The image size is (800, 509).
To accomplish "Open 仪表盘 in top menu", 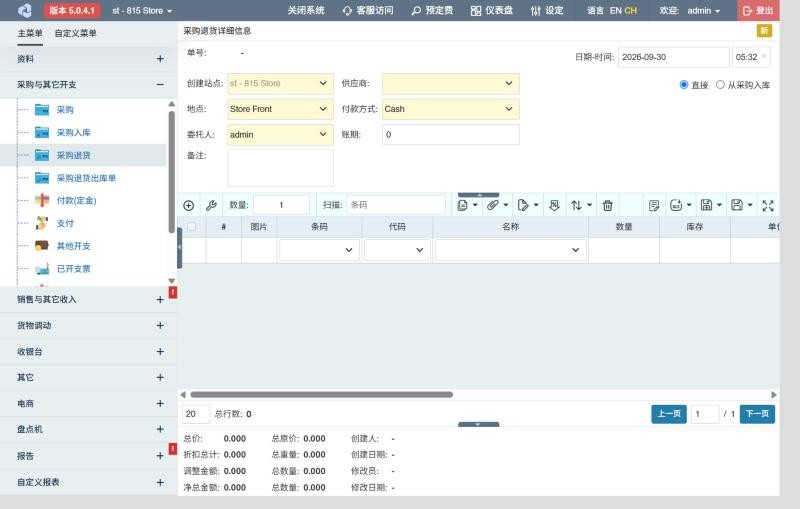I will click(x=492, y=11).
